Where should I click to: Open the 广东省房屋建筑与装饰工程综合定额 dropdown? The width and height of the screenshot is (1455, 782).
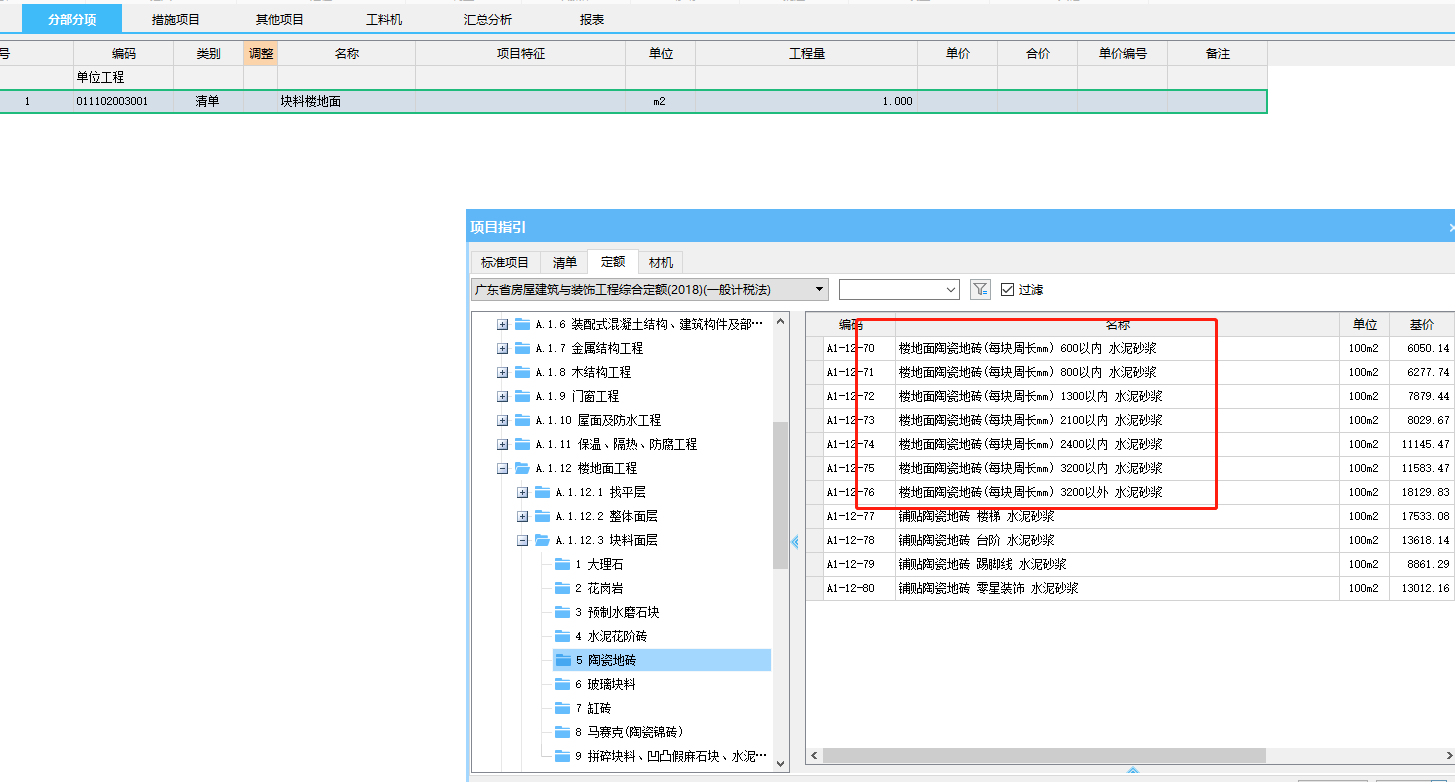[x=820, y=289]
